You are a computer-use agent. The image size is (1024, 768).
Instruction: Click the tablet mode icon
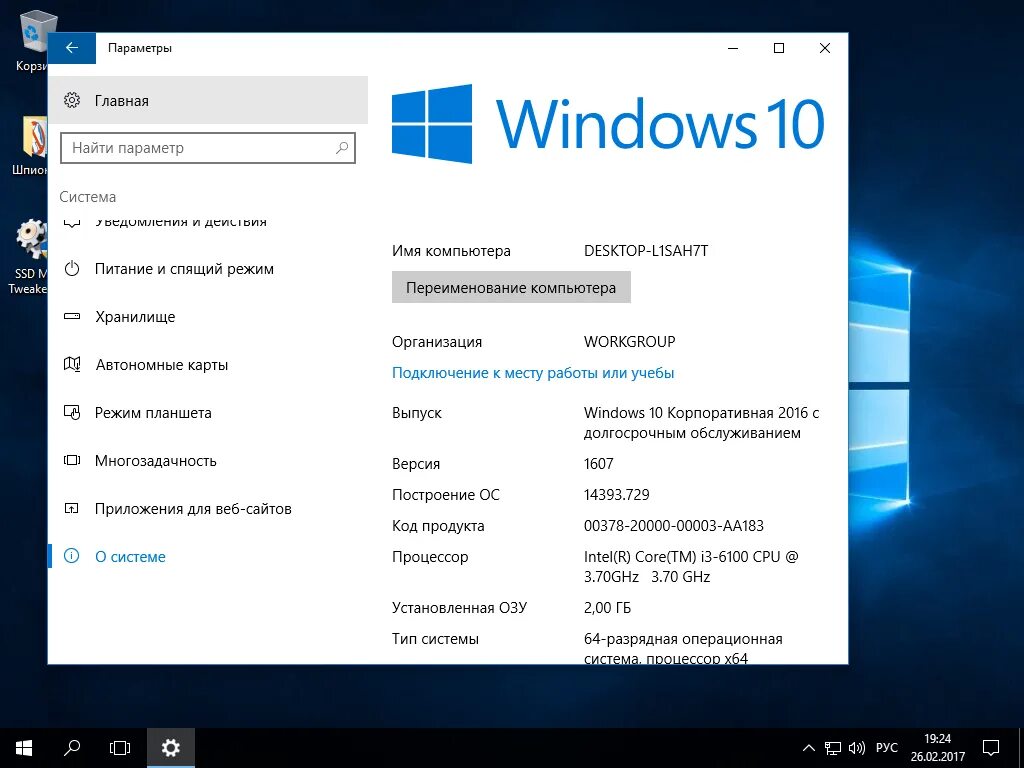tap(72, 413)
